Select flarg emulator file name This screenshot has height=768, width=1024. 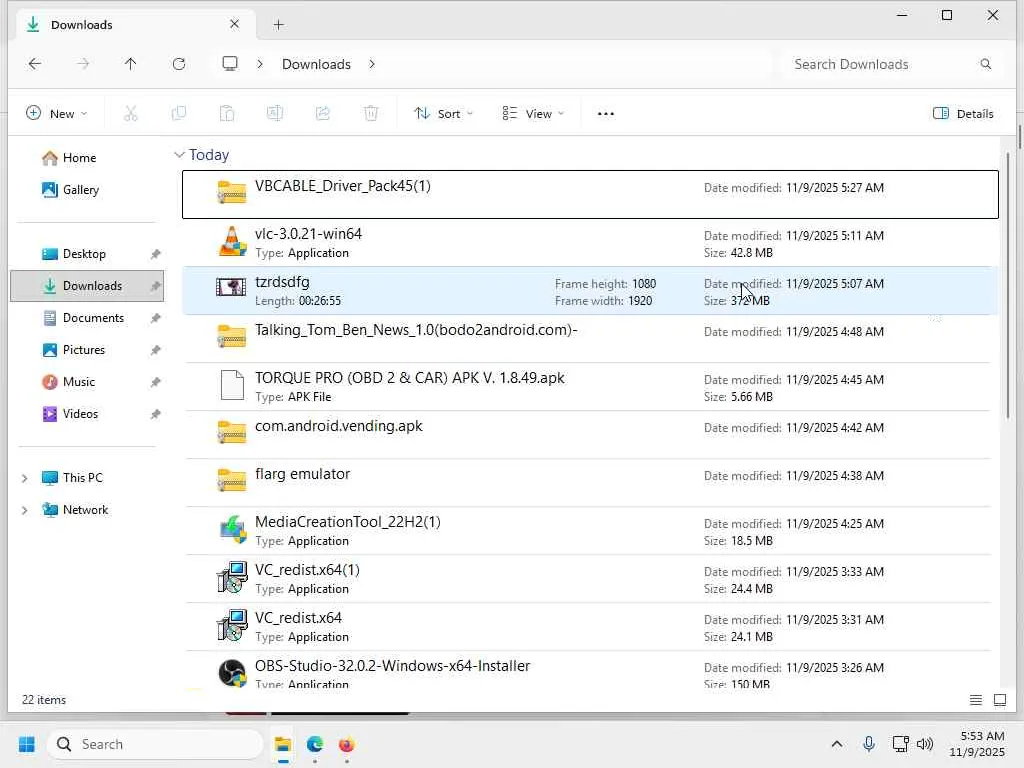tap(302, 474)
